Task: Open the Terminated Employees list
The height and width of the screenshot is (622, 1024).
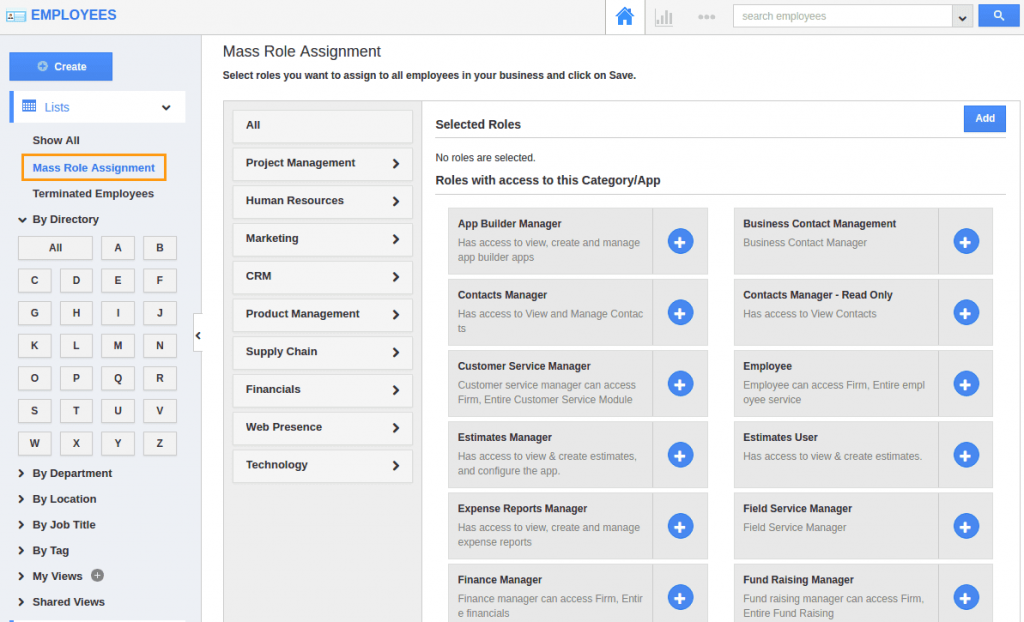Action: 93,193
